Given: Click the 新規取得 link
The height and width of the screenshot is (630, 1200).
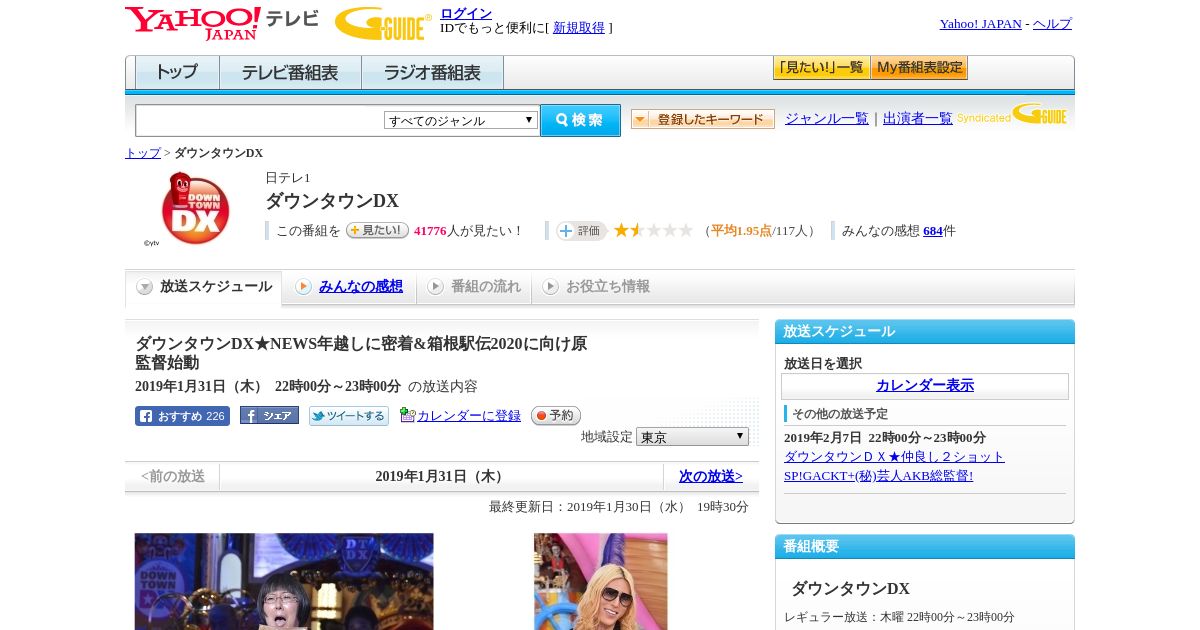Looking at the screenshot, I should tap(579, 28).
